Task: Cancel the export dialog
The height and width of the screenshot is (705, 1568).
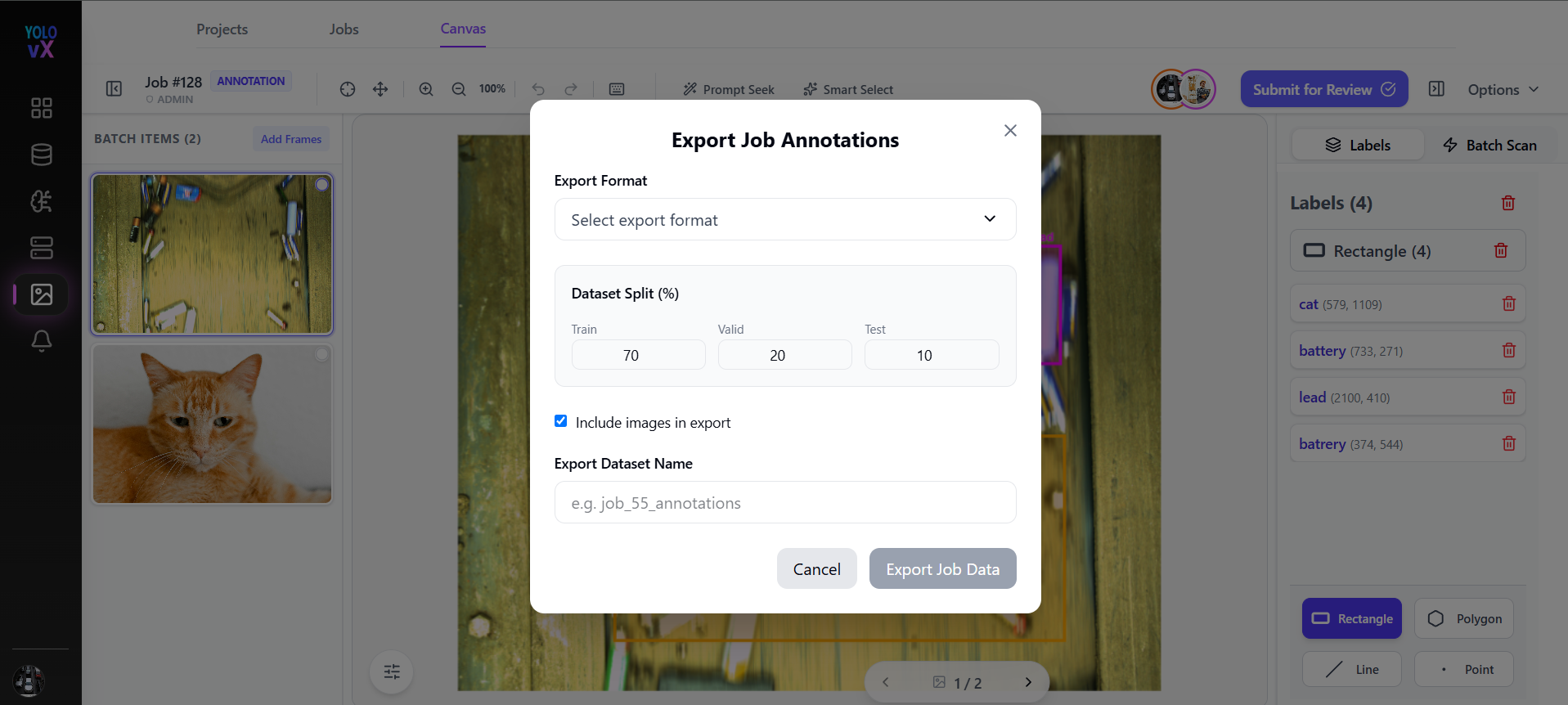Action: click(x=817, y=568)
